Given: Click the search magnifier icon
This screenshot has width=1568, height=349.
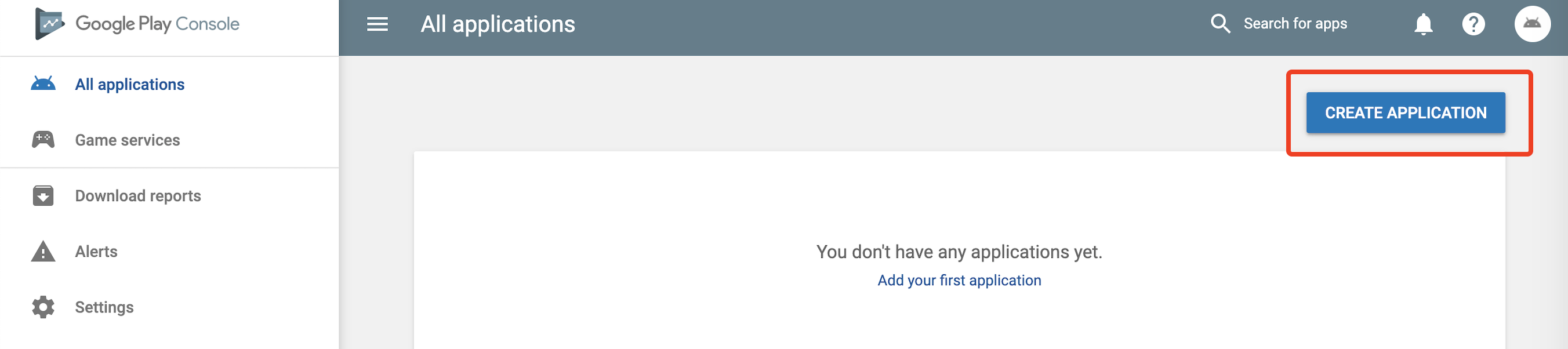Looking at the screenshot, I should [x=1220, y=24].
